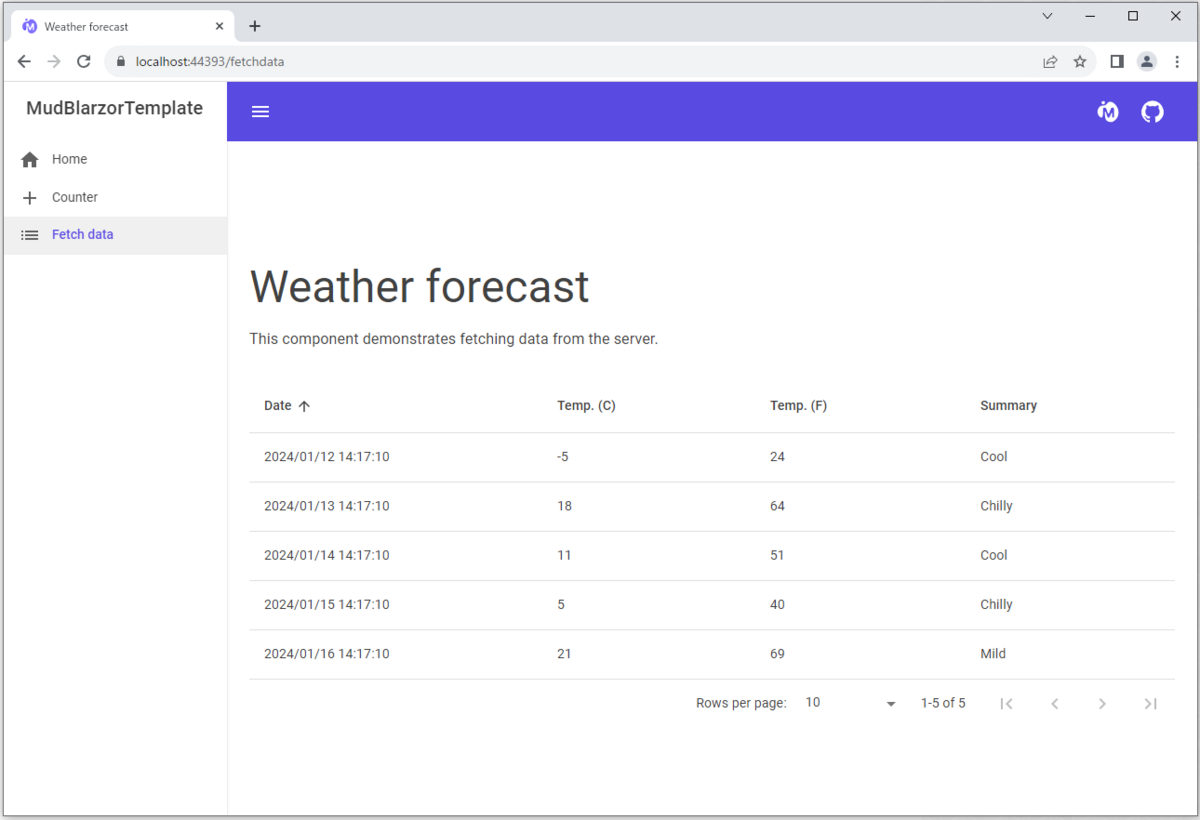Click the Date sort arrow icon
The width and height of the screenshot is (1200, 820).
click(305, 406)
